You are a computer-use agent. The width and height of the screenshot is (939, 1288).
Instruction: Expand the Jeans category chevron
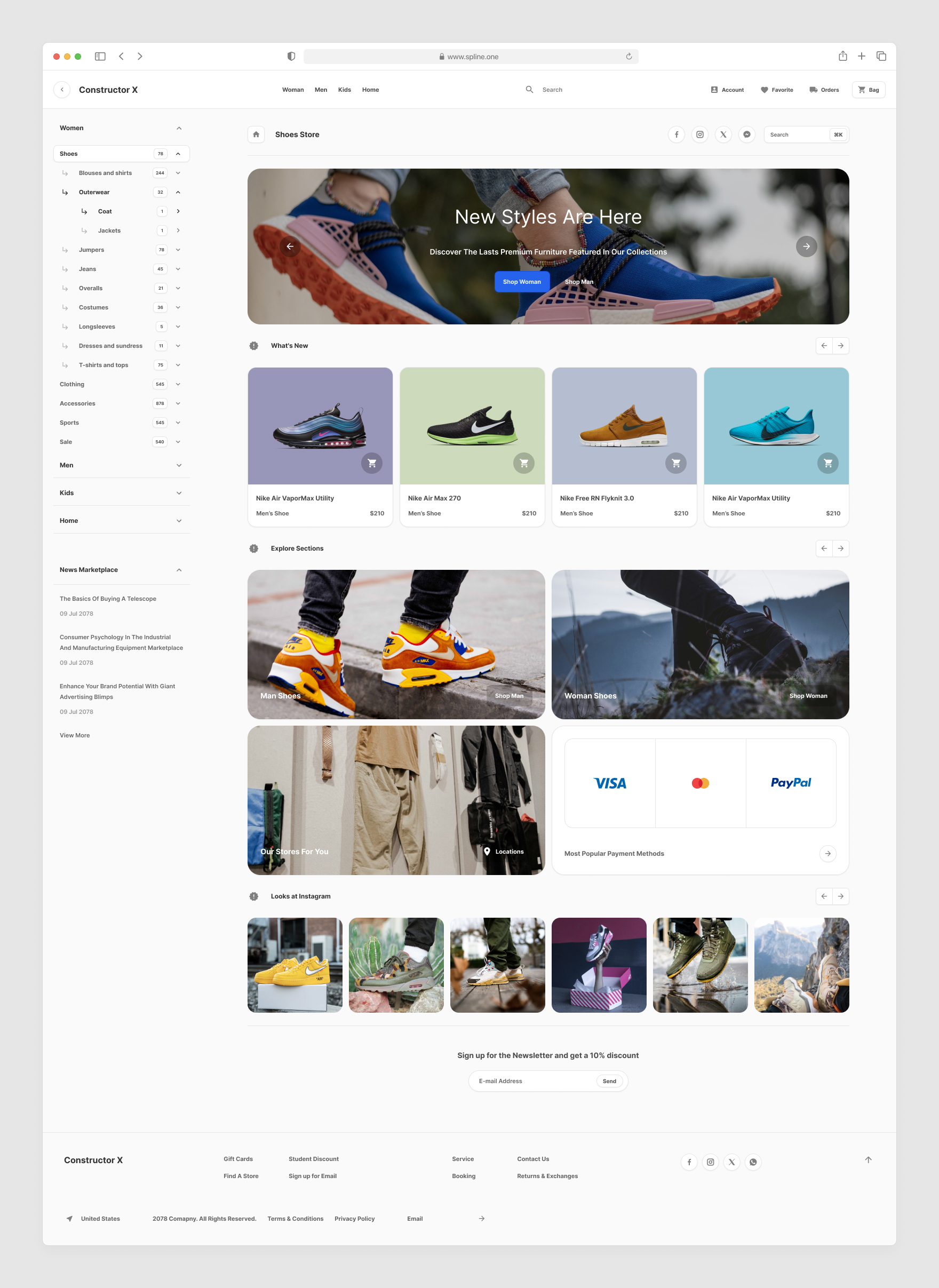click(x=178, y=269)
